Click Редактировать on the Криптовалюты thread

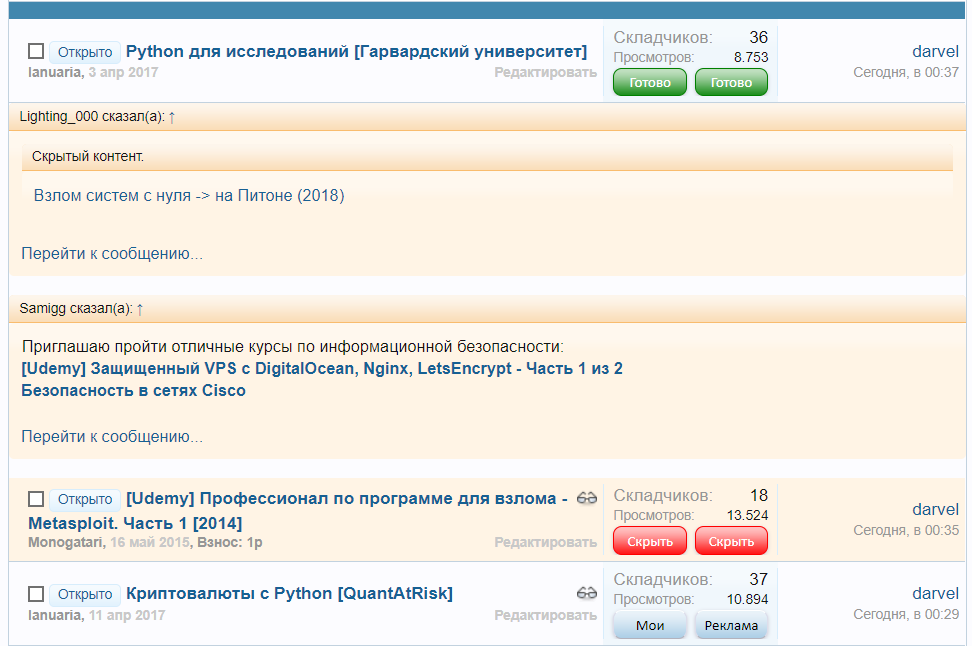click(546, 616)
